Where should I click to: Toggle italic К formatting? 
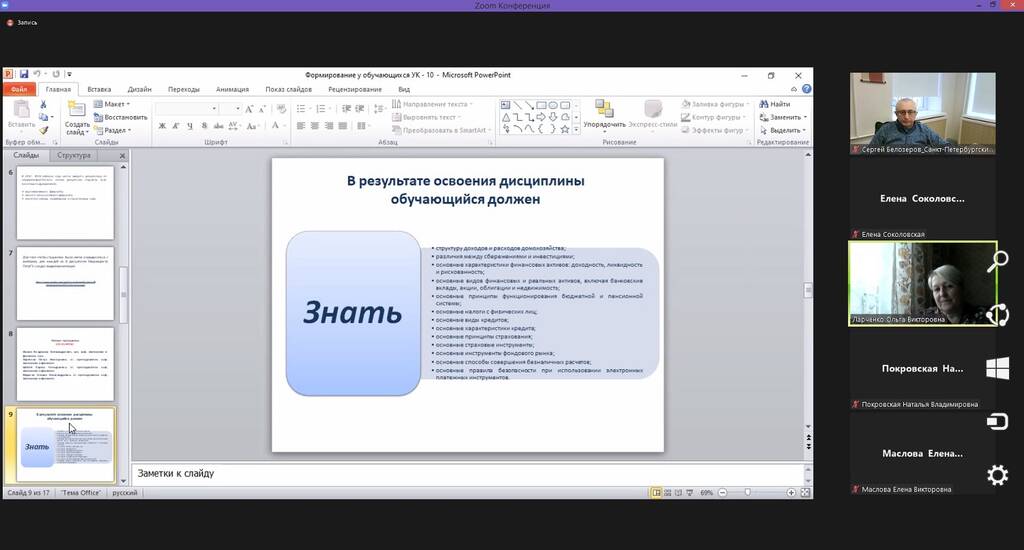(176, 125)
